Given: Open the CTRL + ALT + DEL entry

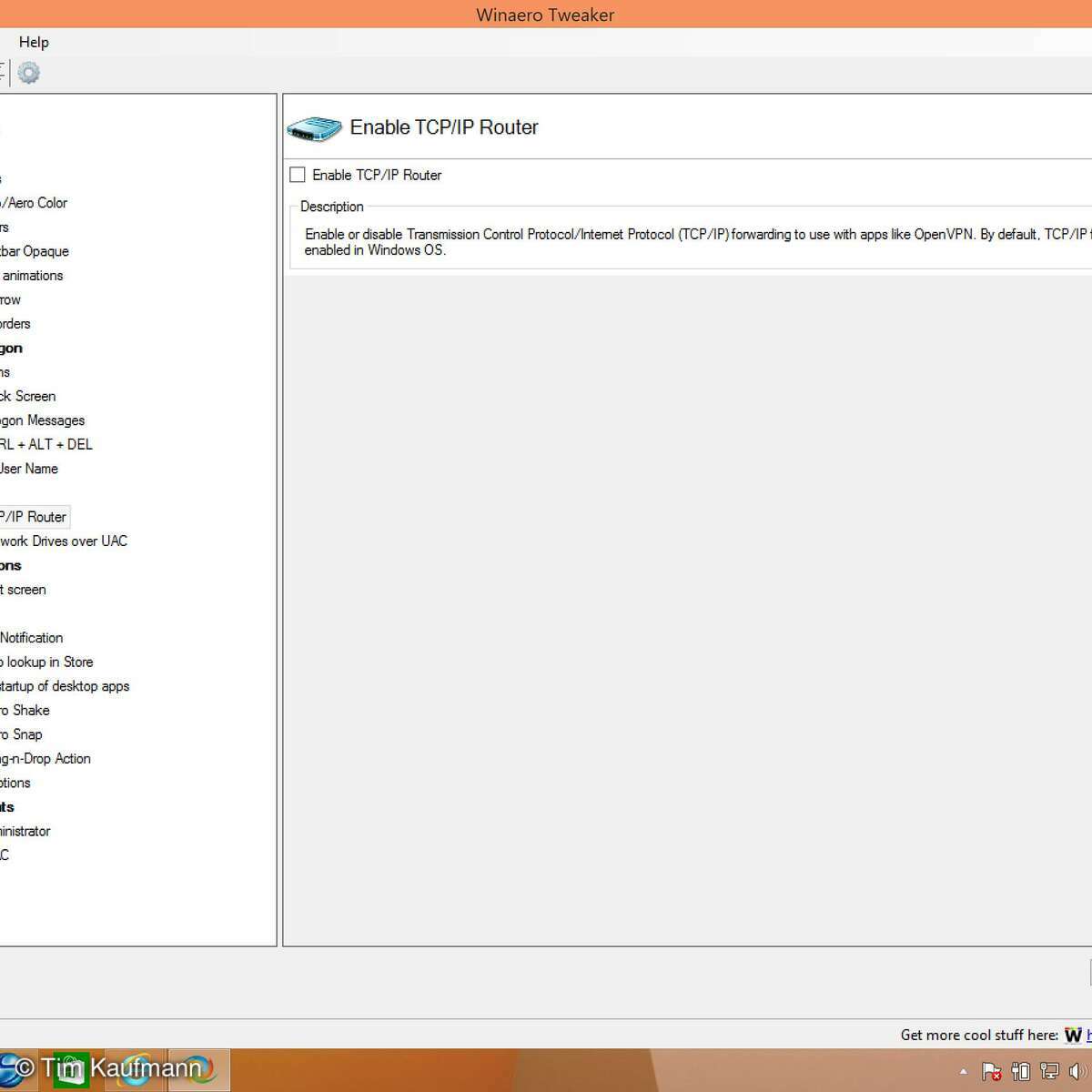Looking at the screenshot, I should click(x=45, y=445).
